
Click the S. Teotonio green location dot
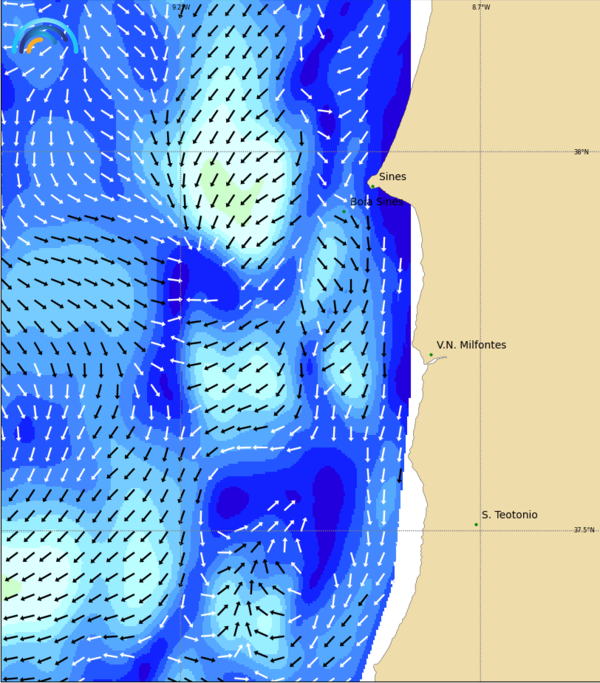[476, 524]
